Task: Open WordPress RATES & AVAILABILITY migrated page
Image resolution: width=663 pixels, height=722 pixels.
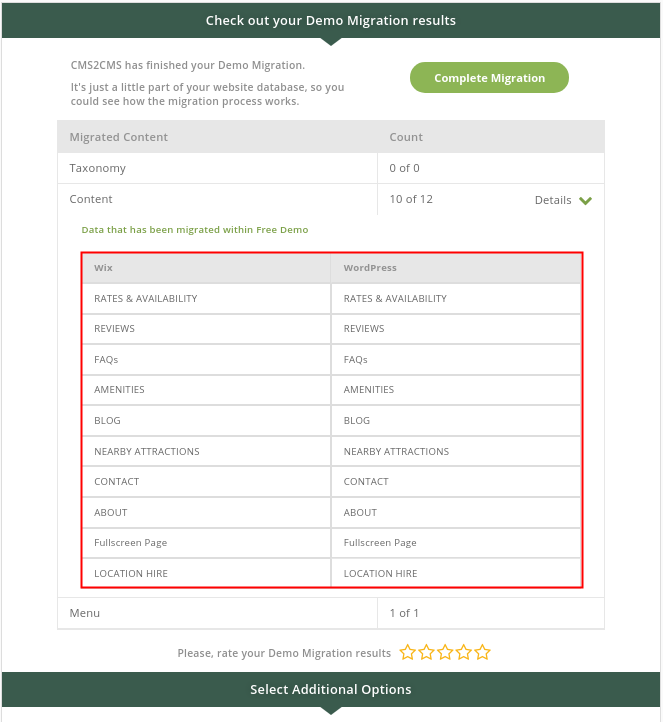Action: click(395, 298)
